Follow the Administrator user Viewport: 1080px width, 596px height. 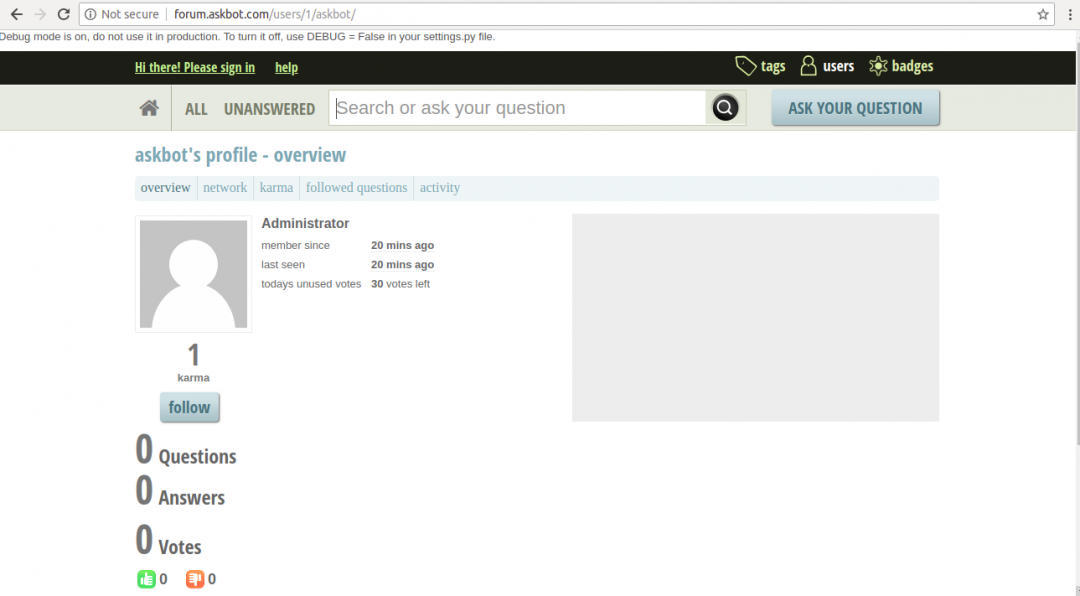(x=189, y=407)
